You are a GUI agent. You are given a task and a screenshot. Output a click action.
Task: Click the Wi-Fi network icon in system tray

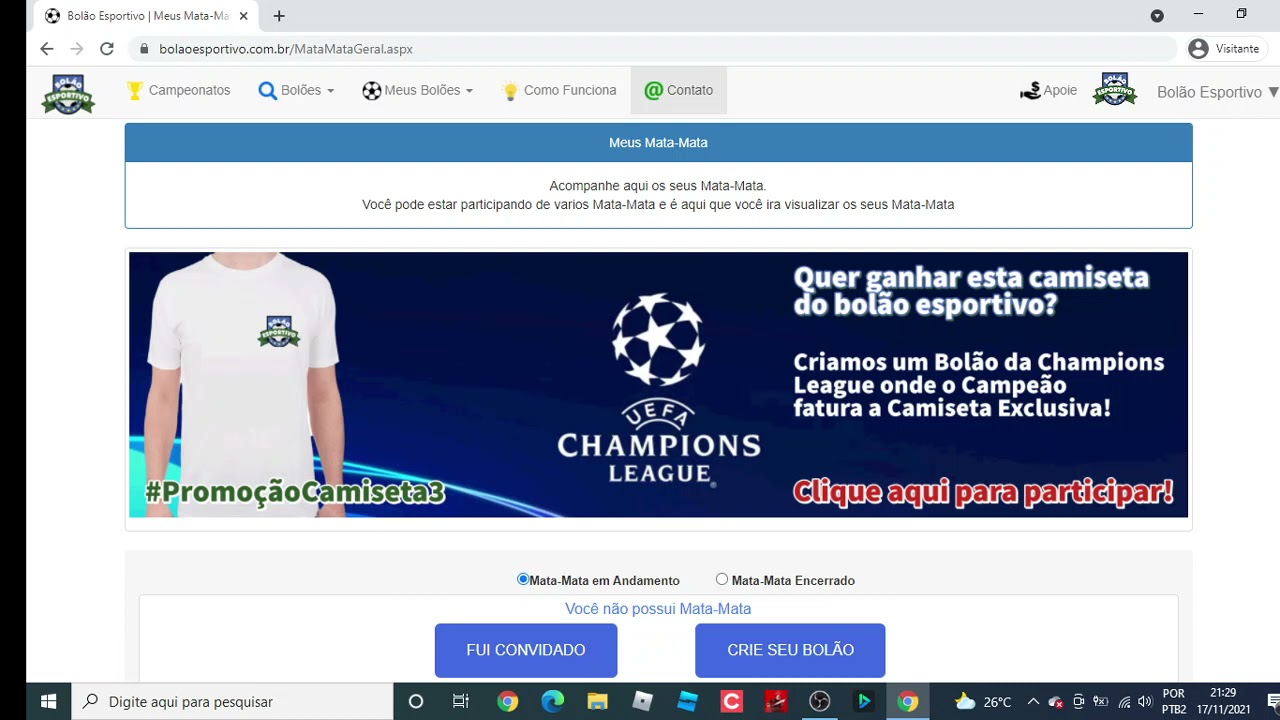tap(1124, 702)
